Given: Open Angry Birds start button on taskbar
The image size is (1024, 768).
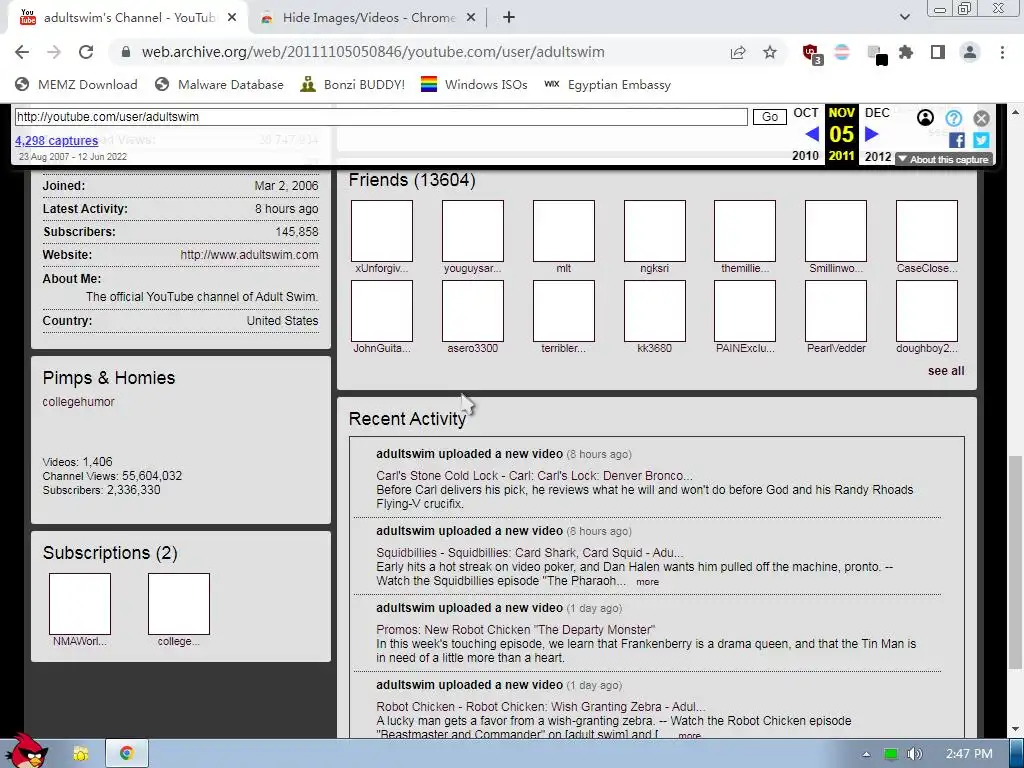Looking at the screenshot, I should point(26,751).
